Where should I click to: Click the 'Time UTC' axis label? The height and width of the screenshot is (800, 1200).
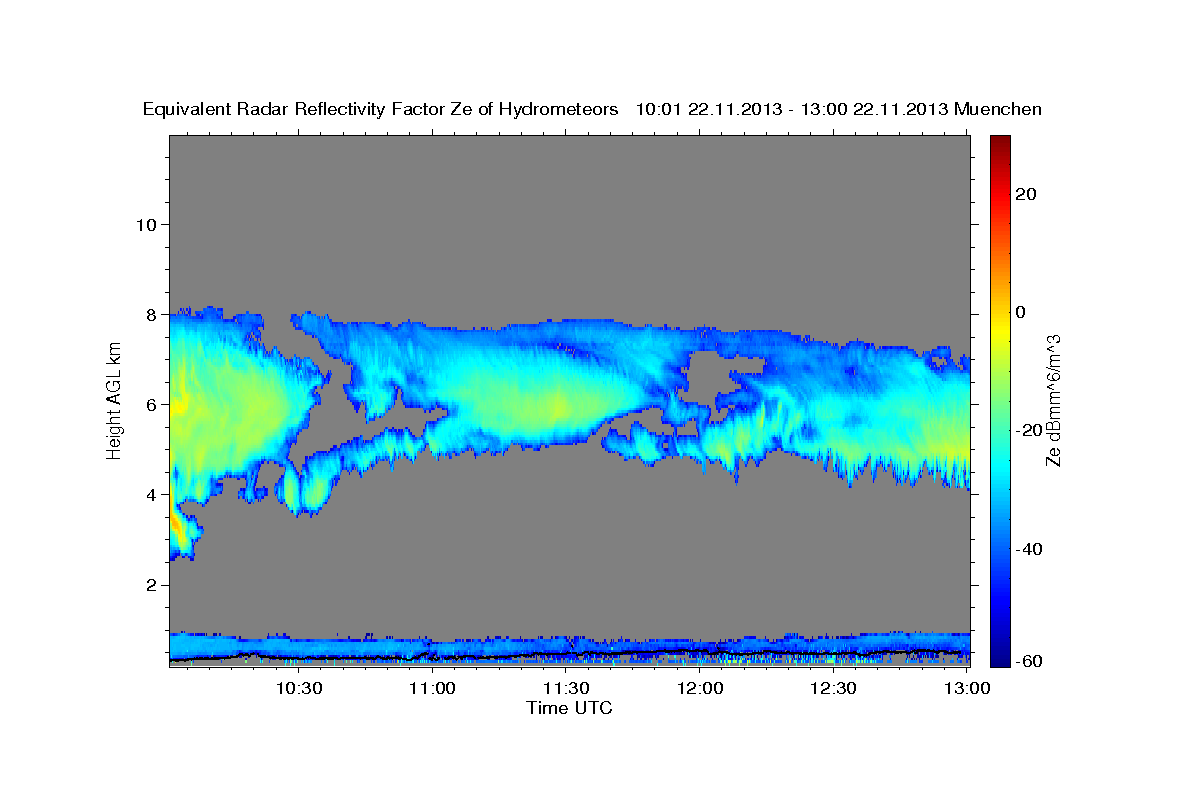point(569,708)
